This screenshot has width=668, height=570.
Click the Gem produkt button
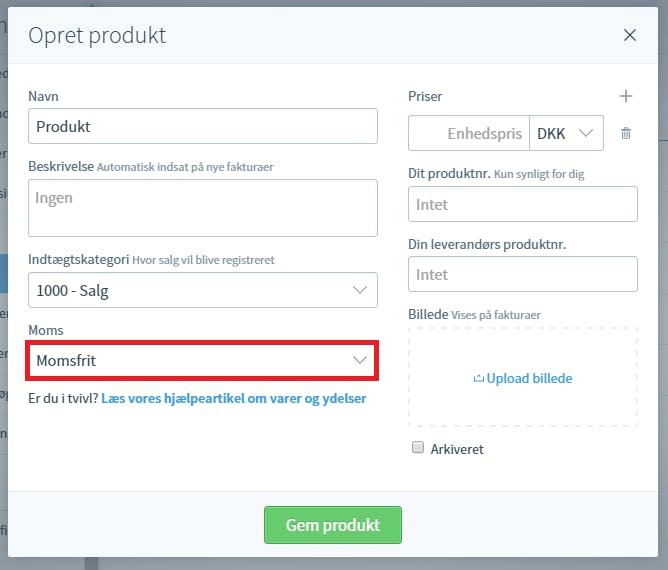click(333, 525)
